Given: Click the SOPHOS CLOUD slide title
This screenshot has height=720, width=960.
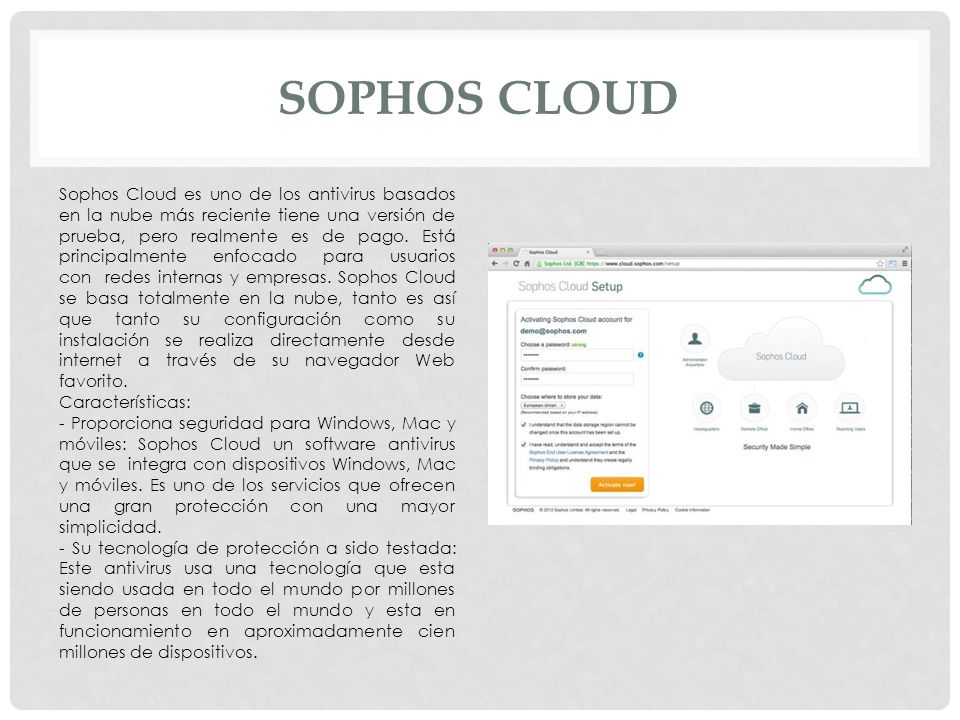Looking at the screenshot, I should (x=478, y=97).
